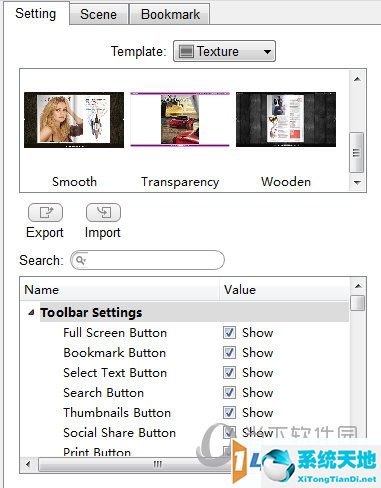The image size is (381, 488).
Task: Toggle Search Button Show checkbox
Action: [229, 392]
